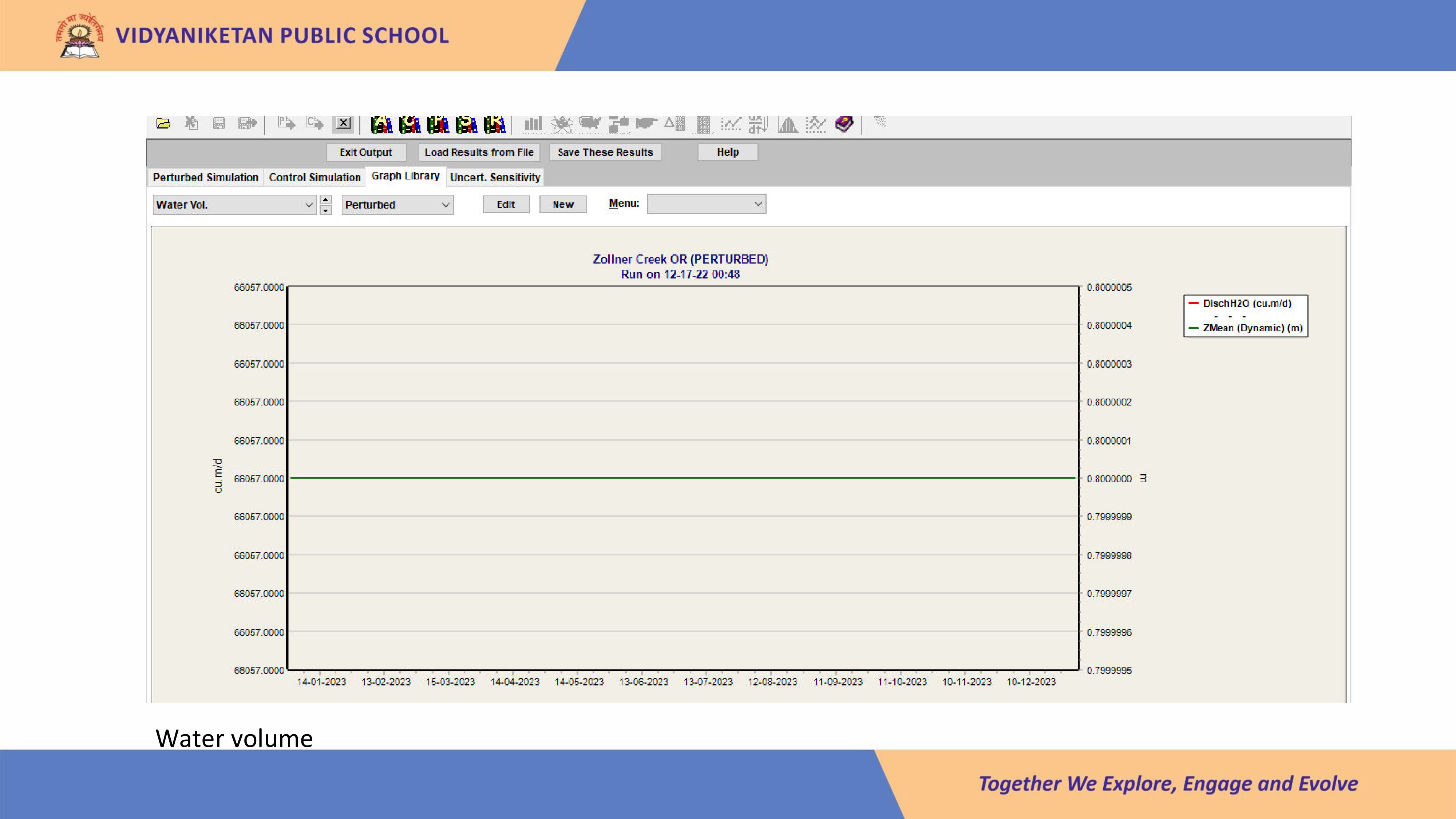Click the bell curve distribution icon
1456x819 pixels.
point(787,124)
